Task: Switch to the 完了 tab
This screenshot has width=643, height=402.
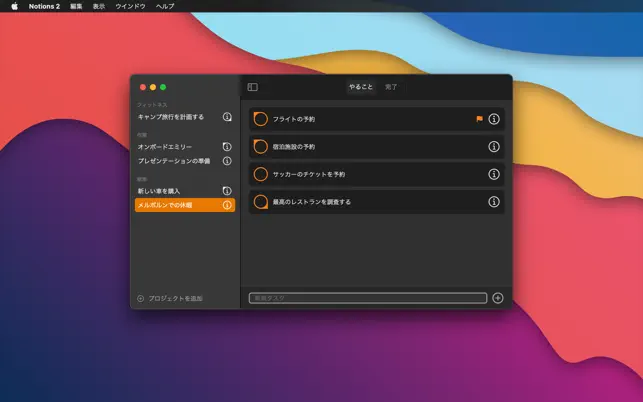Action: (391, 87)
